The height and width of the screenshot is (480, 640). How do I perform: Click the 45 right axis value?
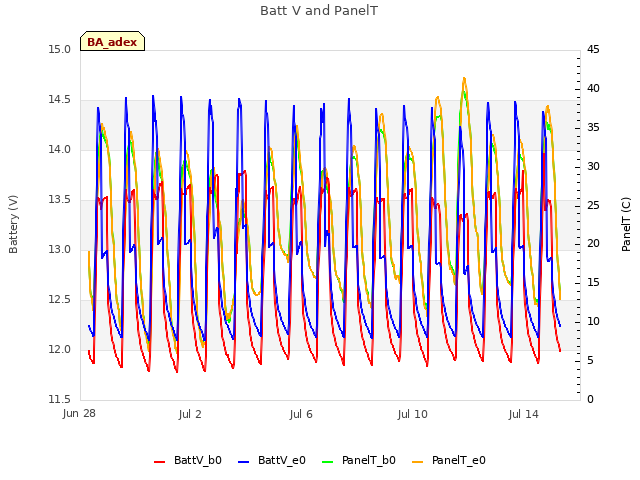(593, 50)
